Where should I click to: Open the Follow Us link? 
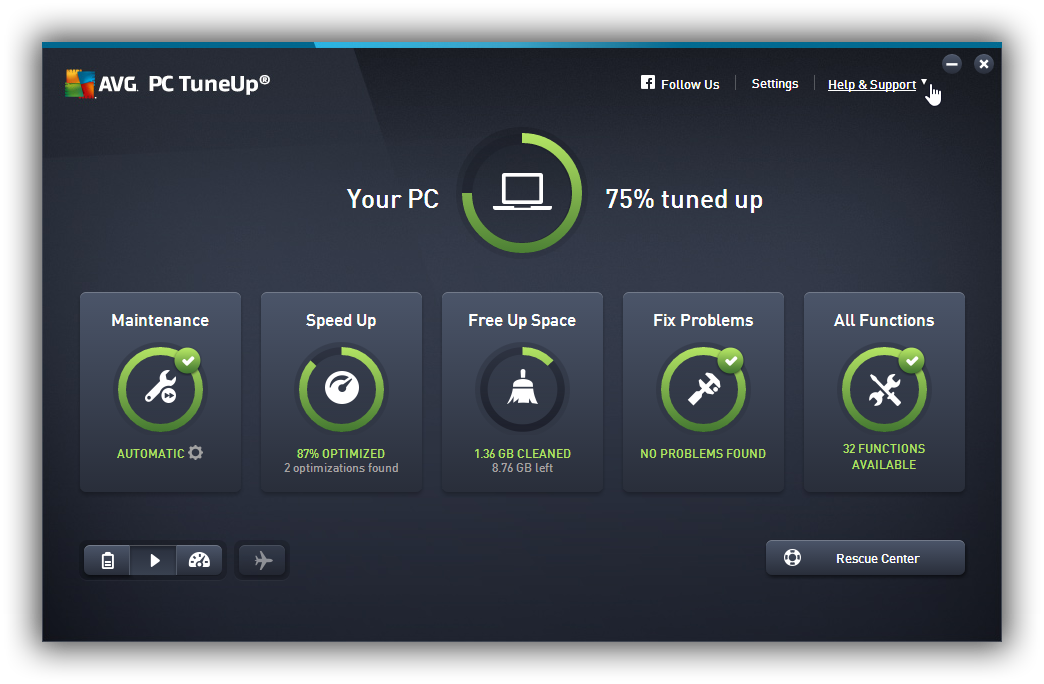click(x=689, y=83)
